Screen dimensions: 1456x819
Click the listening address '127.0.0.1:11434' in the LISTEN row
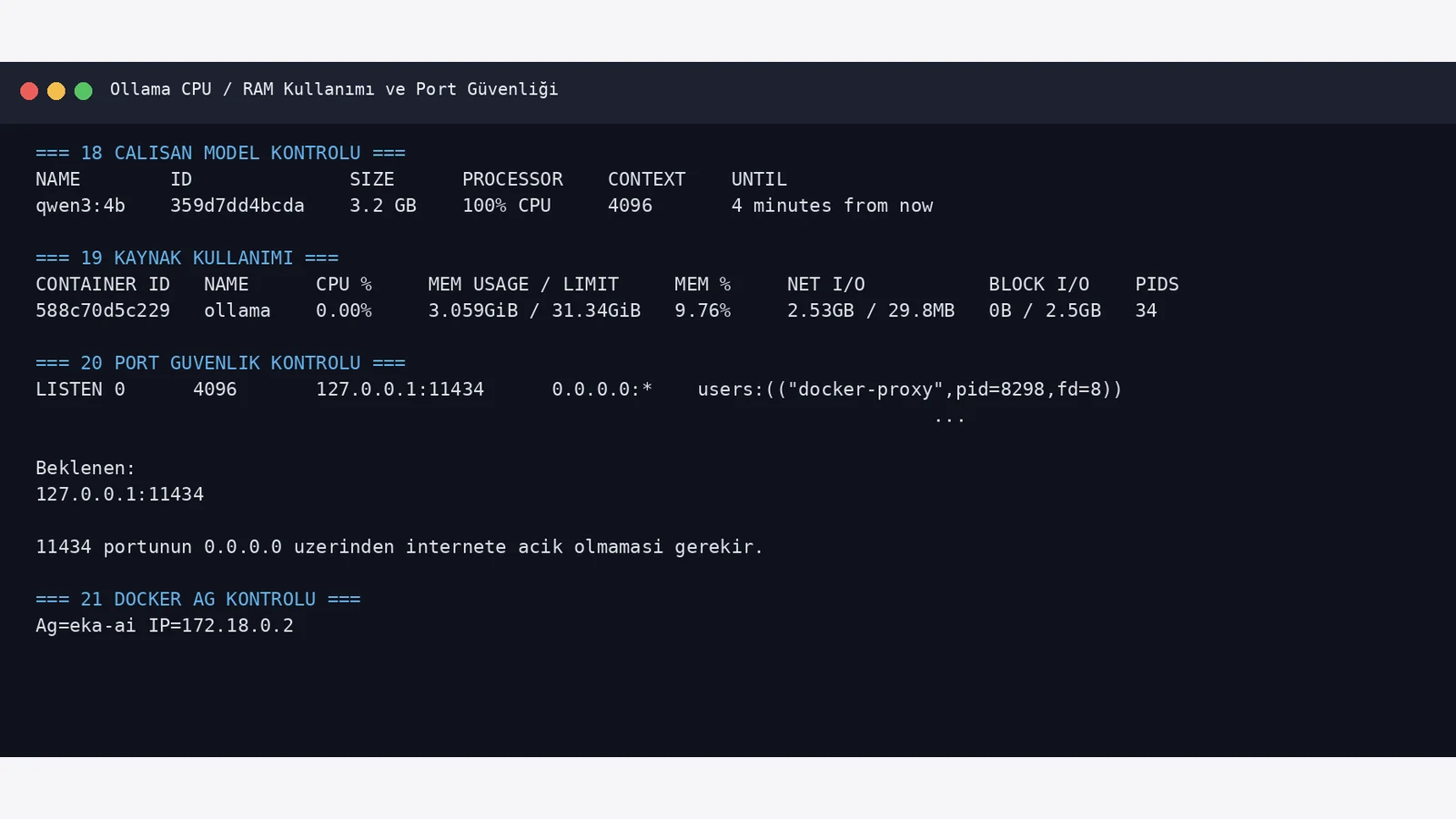tap(399, 389)
